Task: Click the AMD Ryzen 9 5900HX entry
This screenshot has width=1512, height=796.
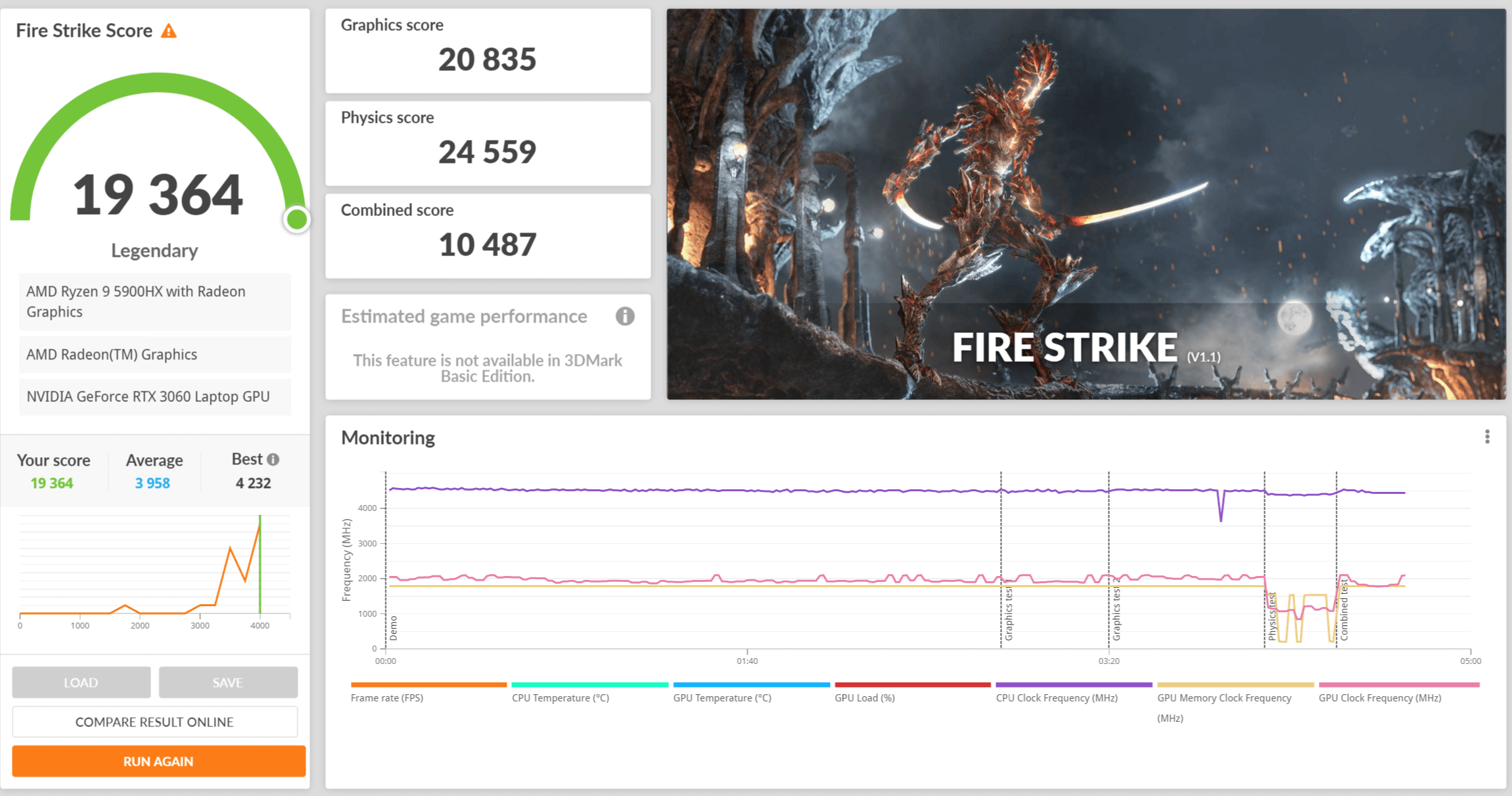Action: coord(154,301)
